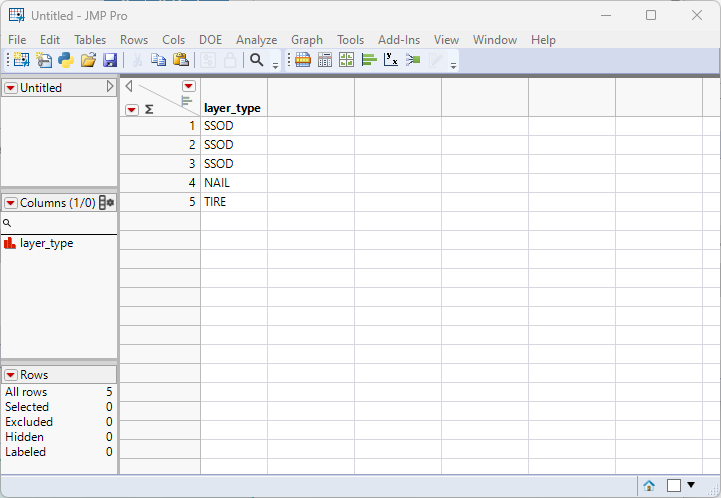Open the Tables menu
Image resolution: width=721 pixels, height=498 pixels.
click(90, 40)
